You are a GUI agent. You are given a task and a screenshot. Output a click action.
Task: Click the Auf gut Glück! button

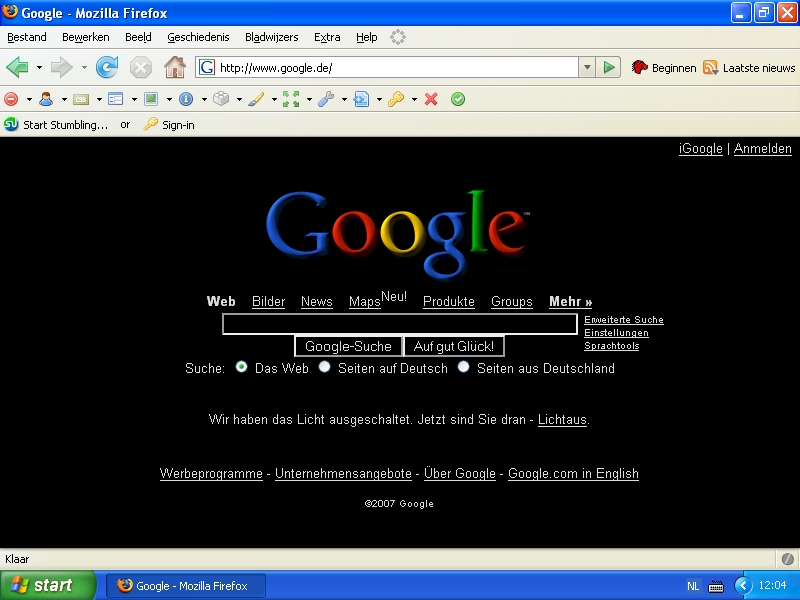[454, 346]
